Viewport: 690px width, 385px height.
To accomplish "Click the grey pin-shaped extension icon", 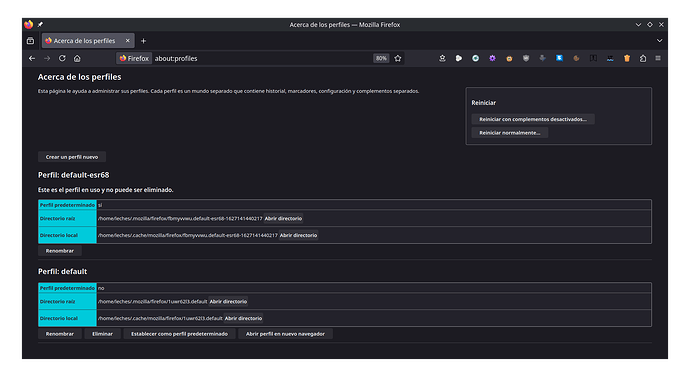I will 543,58.
